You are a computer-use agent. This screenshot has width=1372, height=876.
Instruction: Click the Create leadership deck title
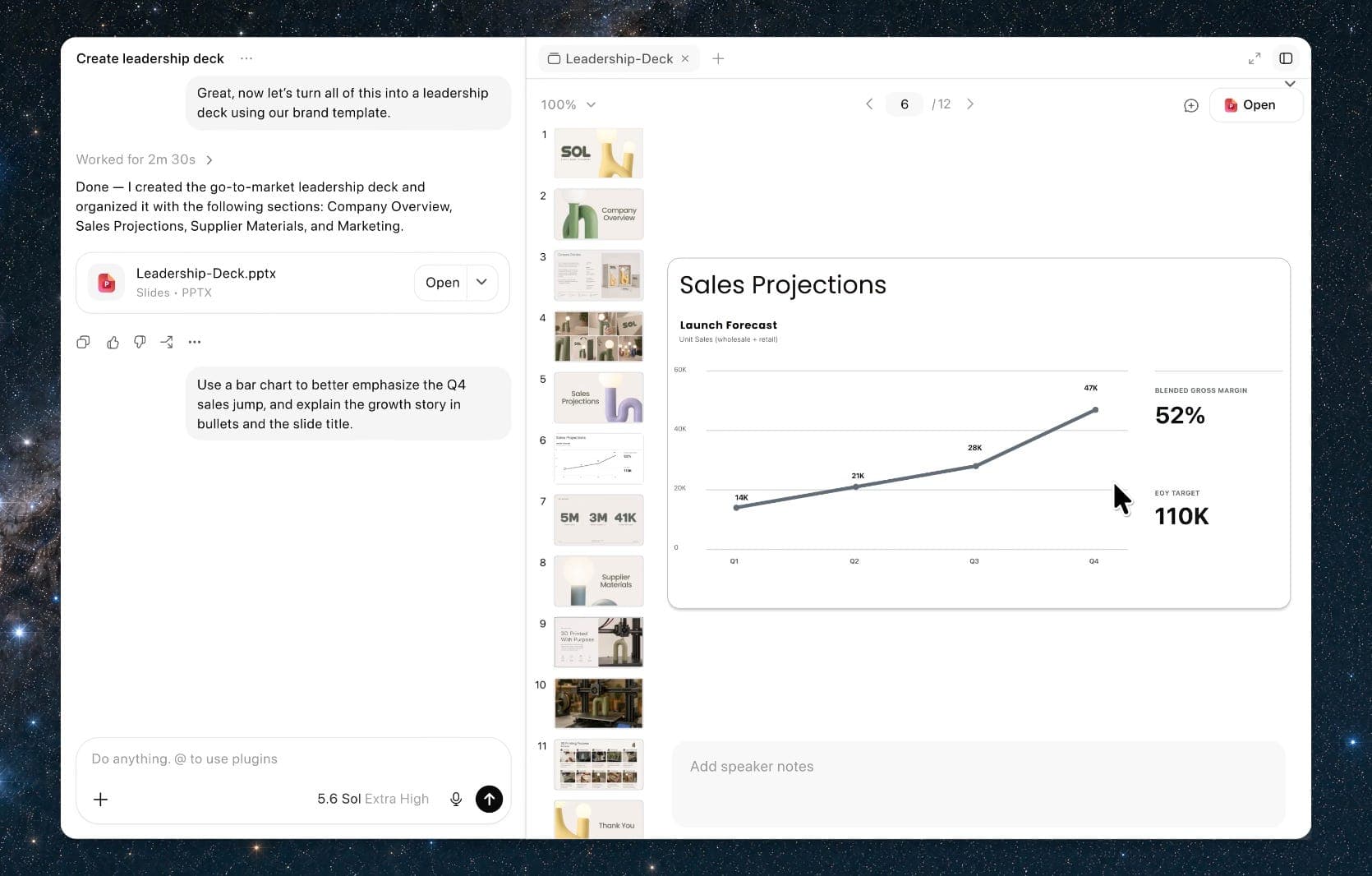[x=150, y=58]
